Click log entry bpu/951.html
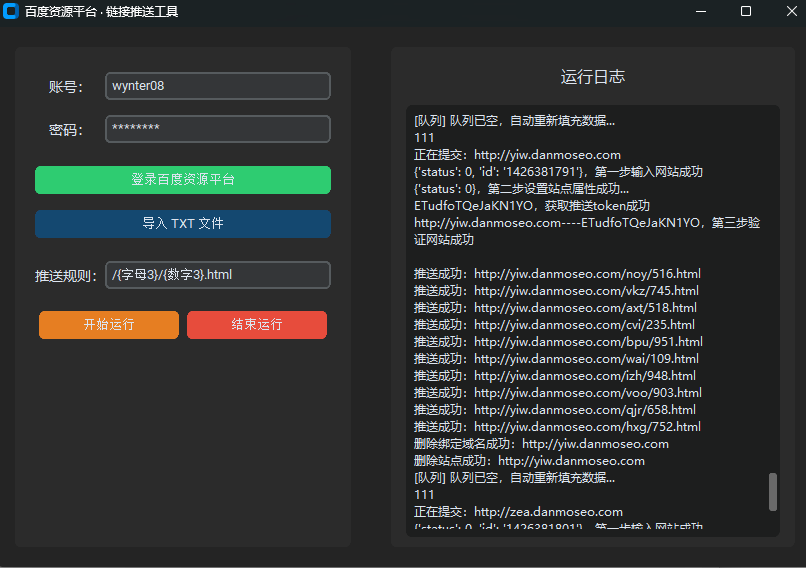The height and width of the screenshot is (568, 806). click(558, 341)
